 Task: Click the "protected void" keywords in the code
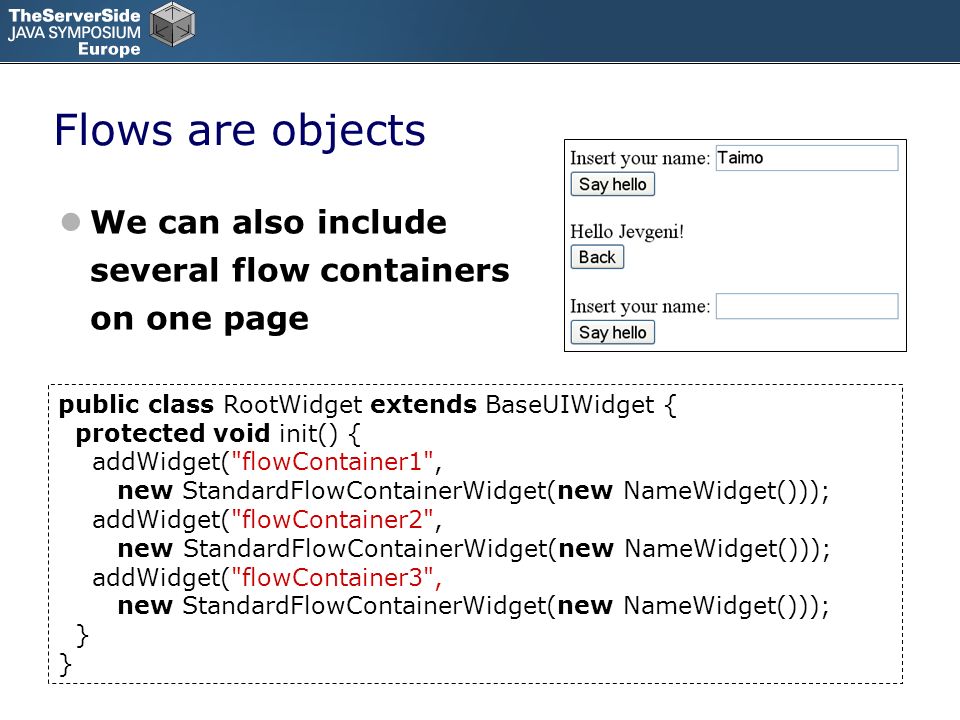coord(173,433)
